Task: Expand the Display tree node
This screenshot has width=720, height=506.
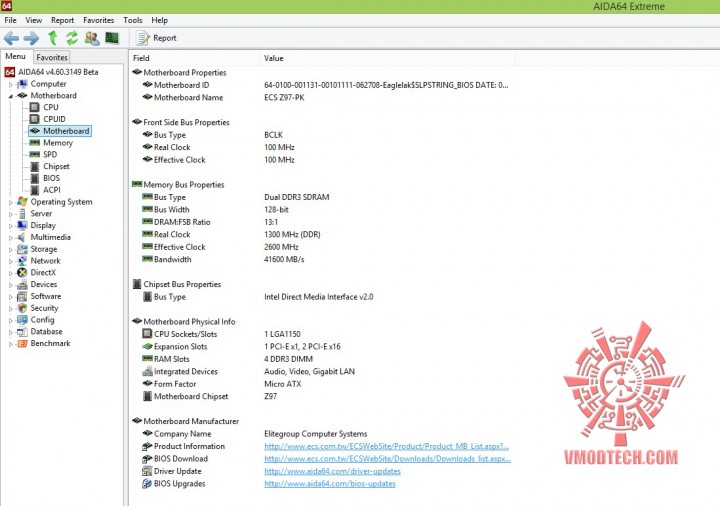Action: click(x=11, y=226)
